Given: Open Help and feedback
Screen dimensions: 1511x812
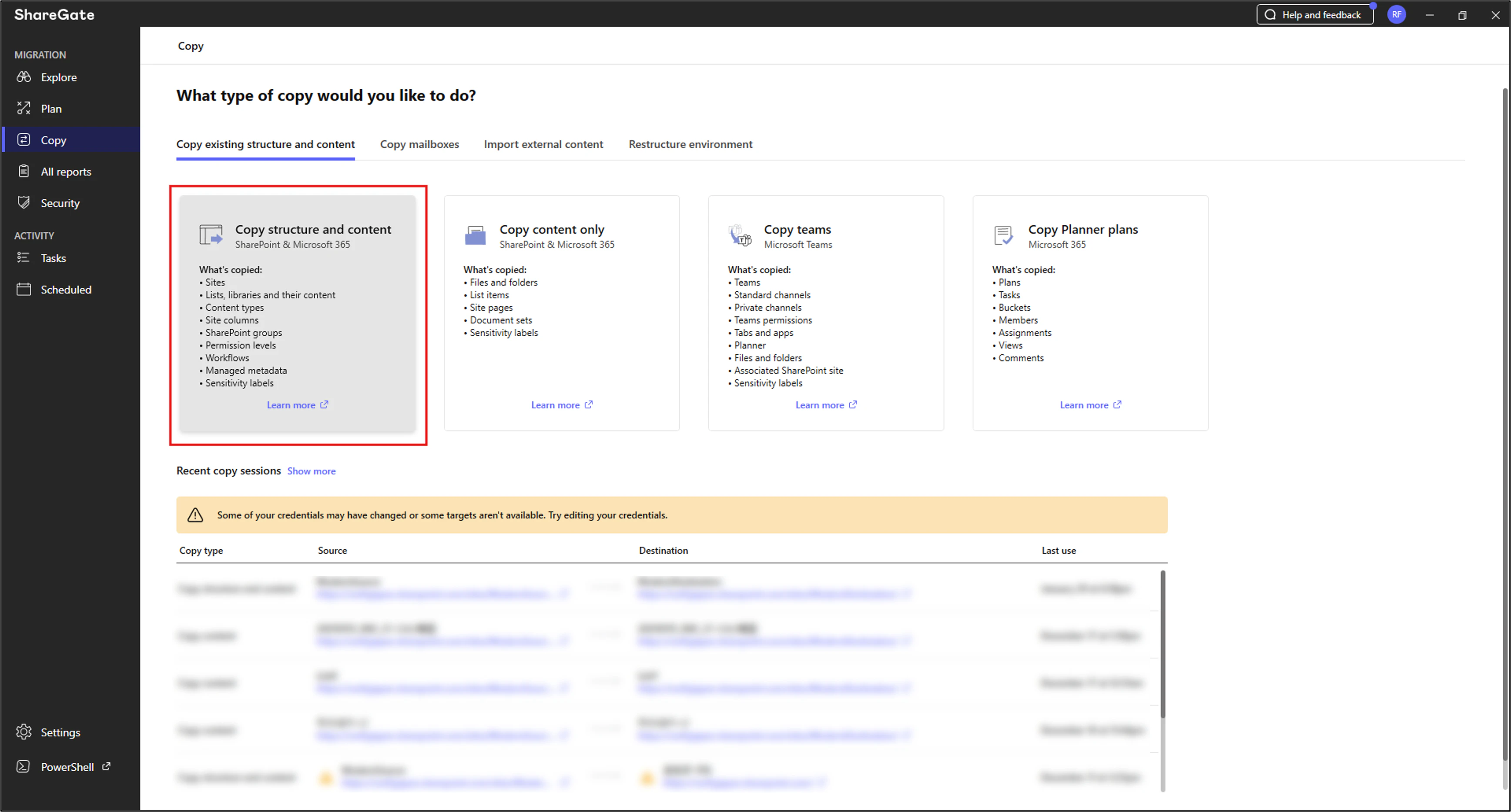Looking at the screenshot, I should 1314,15.
